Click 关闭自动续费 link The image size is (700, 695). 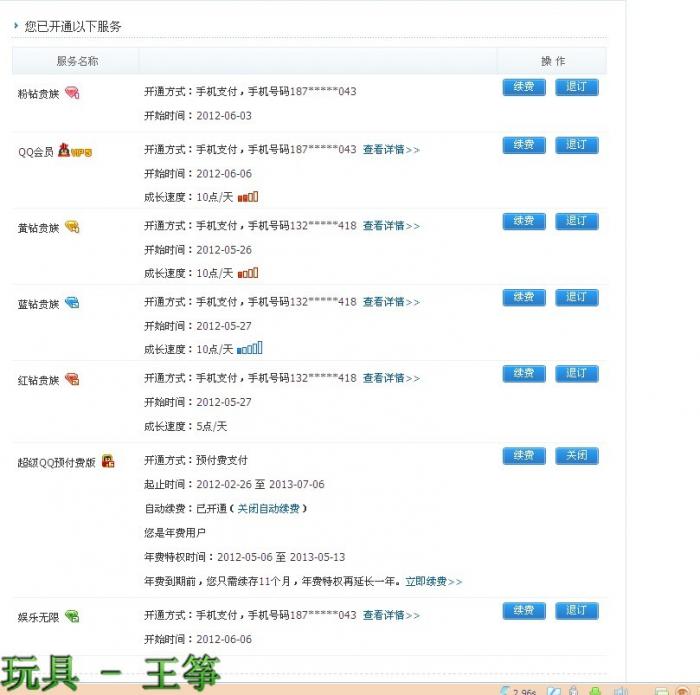pos(268,508)
